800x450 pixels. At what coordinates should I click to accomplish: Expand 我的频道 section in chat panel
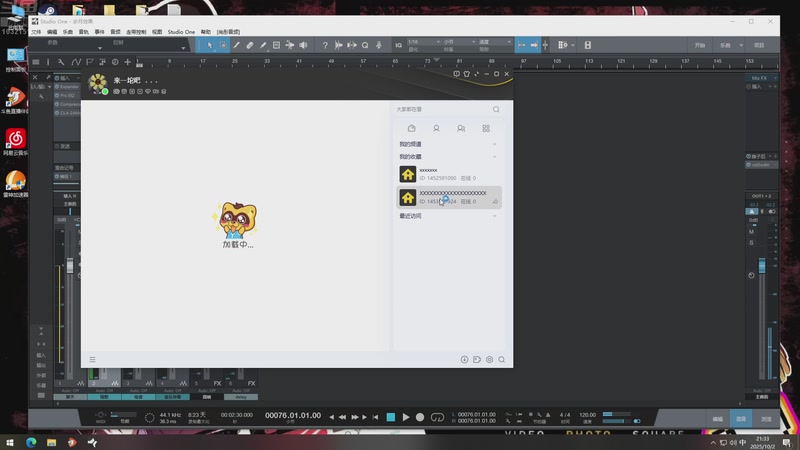(494, 144)
